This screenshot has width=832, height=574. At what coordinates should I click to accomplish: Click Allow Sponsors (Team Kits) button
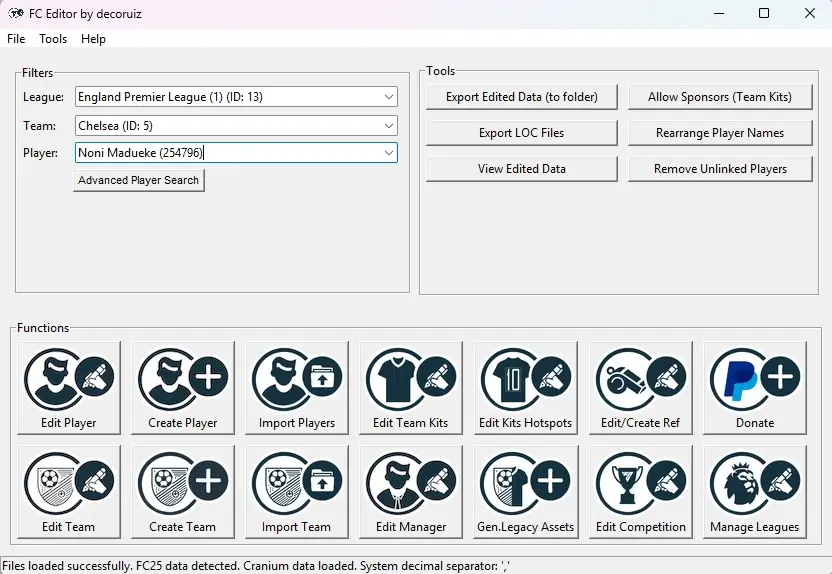click(720, 97)
